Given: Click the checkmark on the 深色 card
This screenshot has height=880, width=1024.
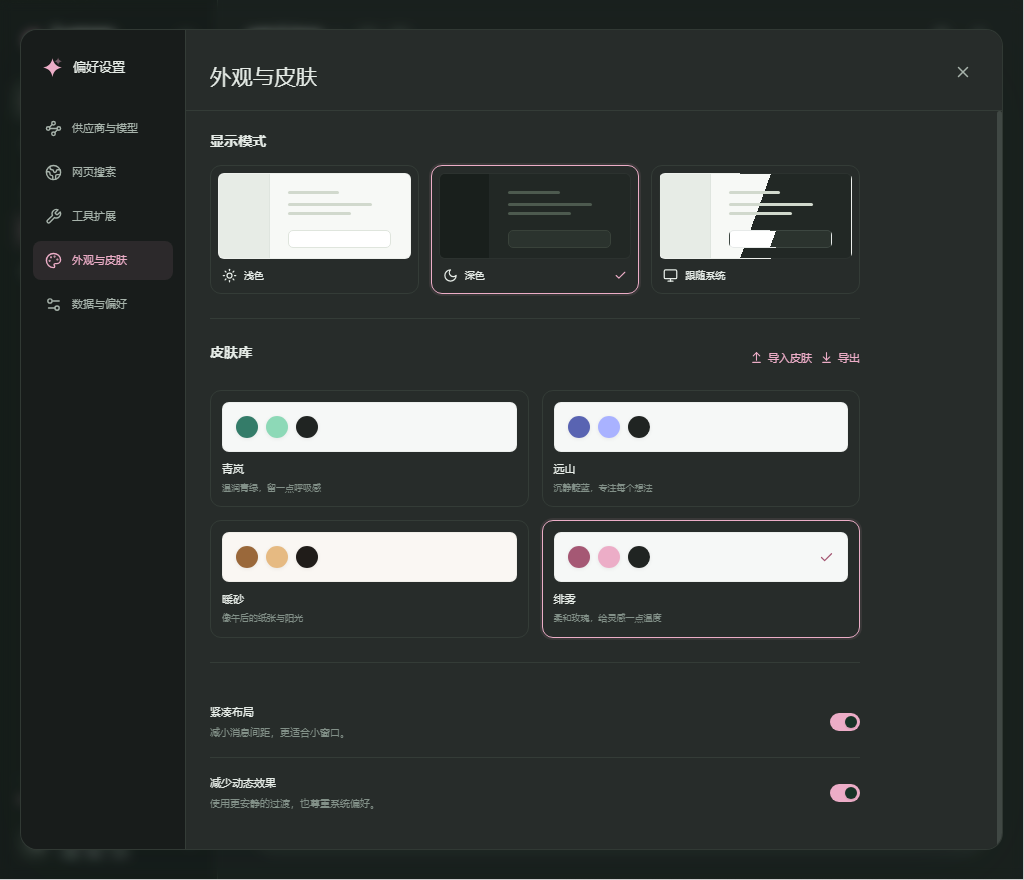Looking at the screenshot, I should 620,275.
